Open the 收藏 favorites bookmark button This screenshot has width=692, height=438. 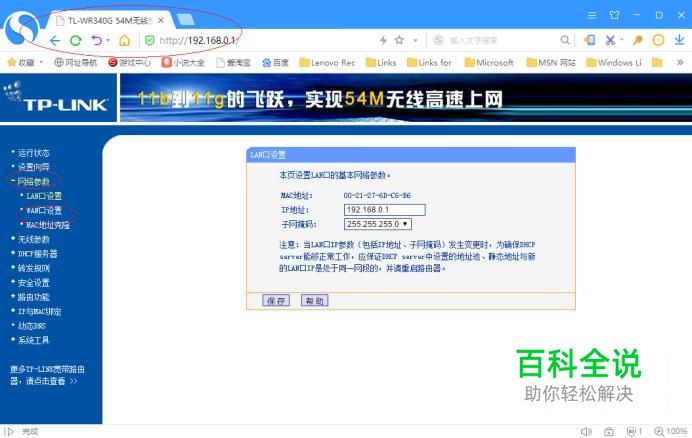pos(21,63)
